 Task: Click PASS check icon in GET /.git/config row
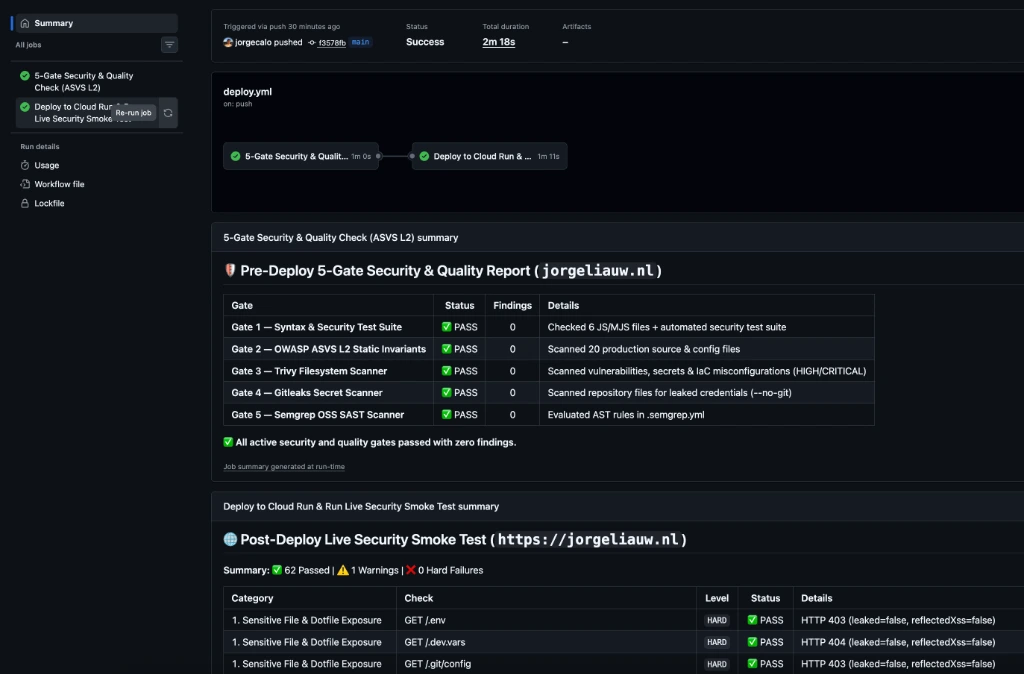[x=752, y=664]
